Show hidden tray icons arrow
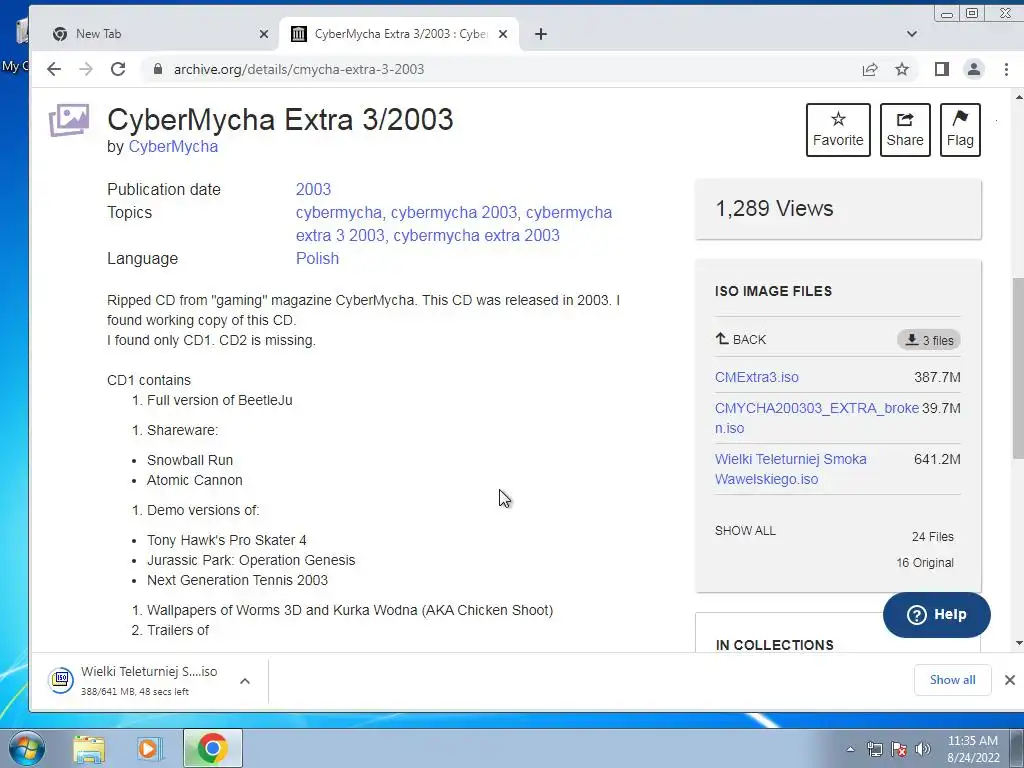This screenshot has height=768, width=1024. click(850, 749)
